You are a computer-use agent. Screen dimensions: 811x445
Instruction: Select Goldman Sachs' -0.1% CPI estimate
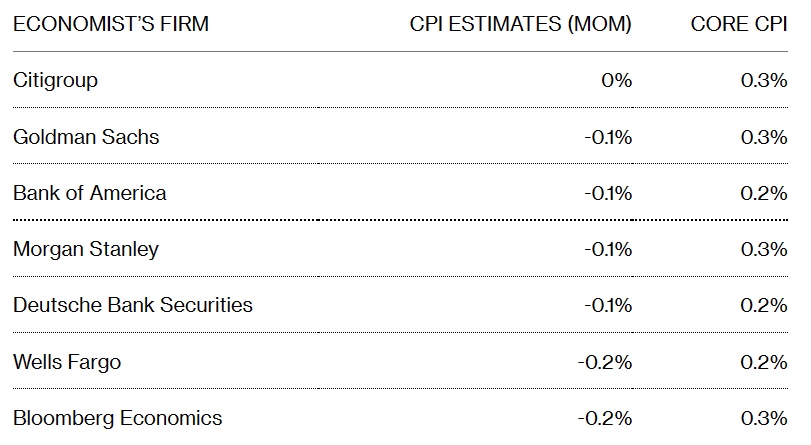click(x=608, y=137)
